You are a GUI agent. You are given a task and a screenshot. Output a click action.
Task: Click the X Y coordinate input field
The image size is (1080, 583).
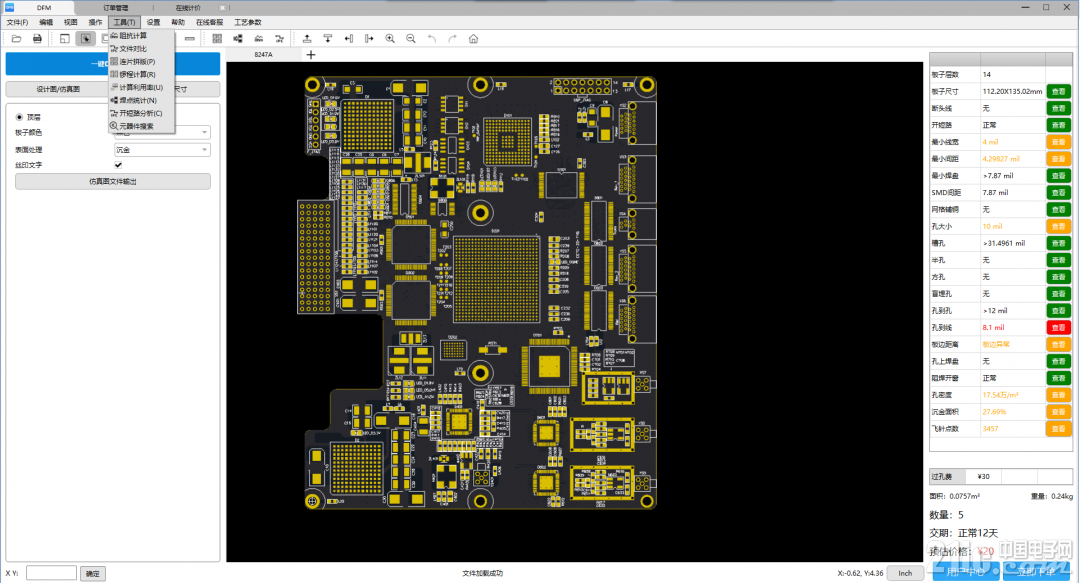click(x=51, y=573)
